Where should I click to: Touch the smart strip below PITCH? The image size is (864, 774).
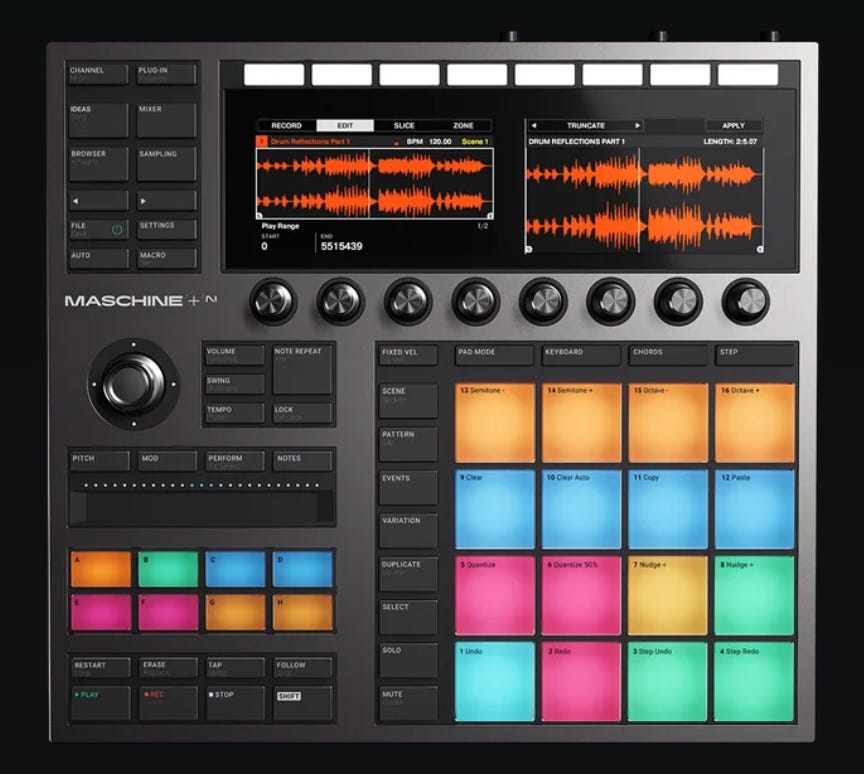pos(202,507)
